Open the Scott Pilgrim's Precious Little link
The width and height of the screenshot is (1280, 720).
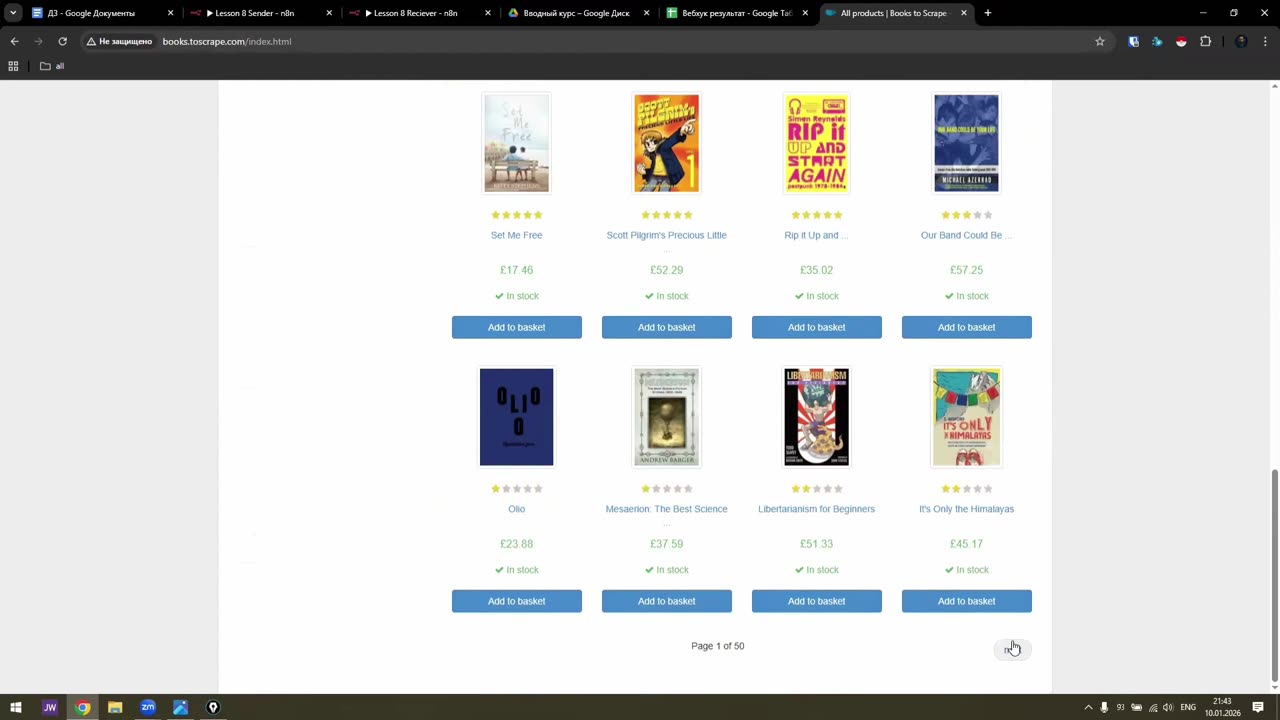tap(666, 235)
